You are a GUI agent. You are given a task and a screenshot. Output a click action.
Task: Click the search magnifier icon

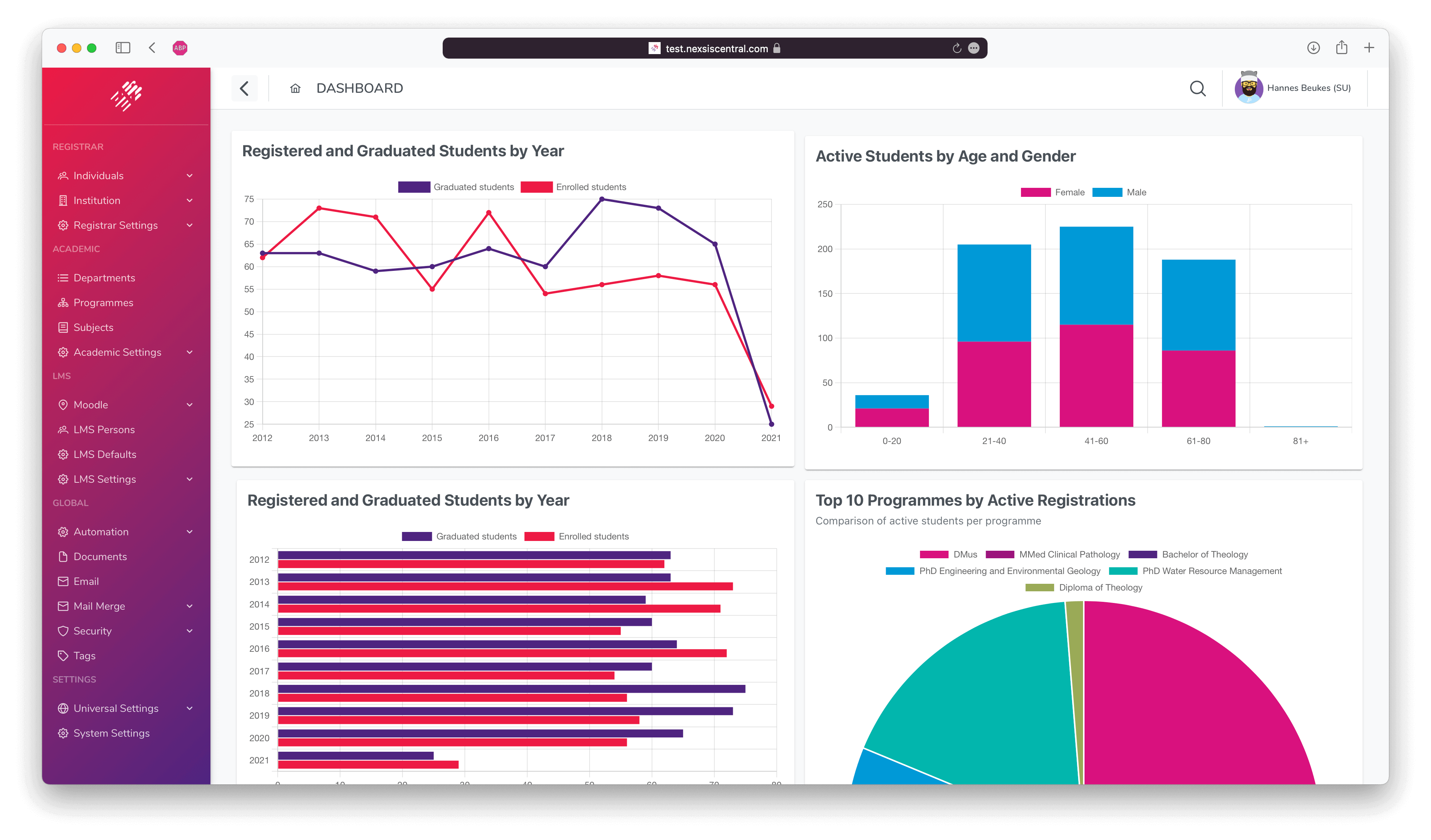point(1197,89)
